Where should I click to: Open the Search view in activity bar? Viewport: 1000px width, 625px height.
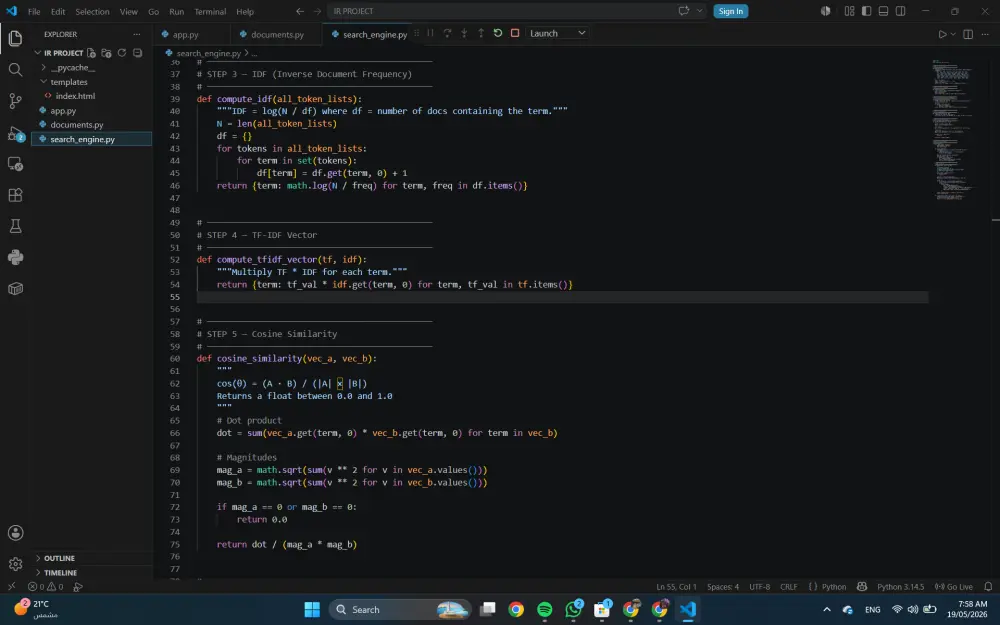pyautogui.click(x=15, y=70)
